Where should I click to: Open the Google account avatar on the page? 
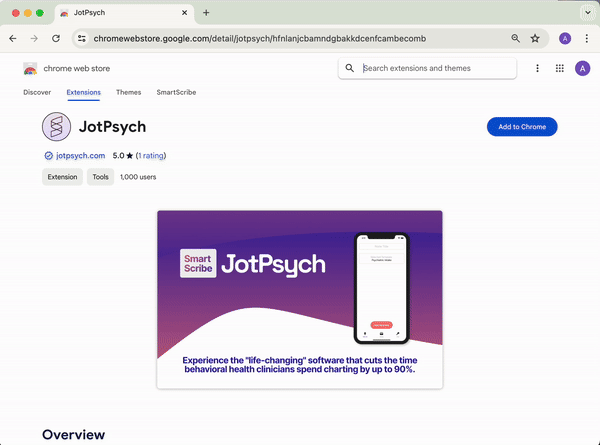(x=582, y=68)
